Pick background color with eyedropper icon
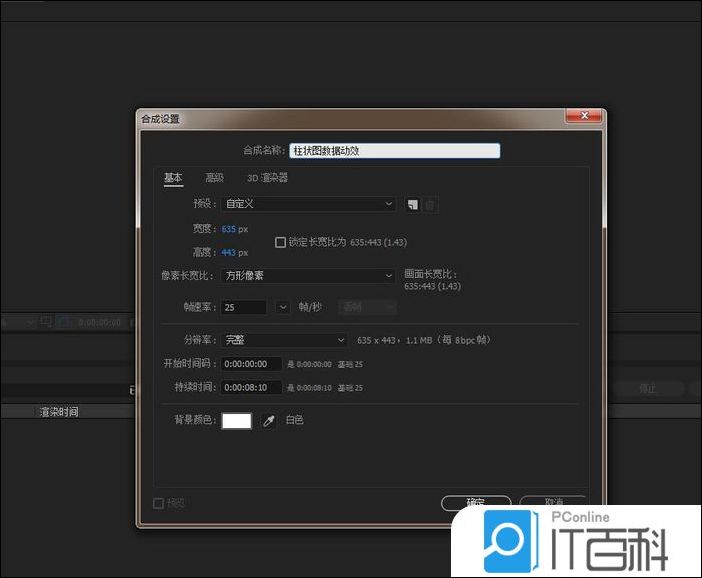Viewport: 702px width, 578px height. pyautogui.click(x=269, y=421)
